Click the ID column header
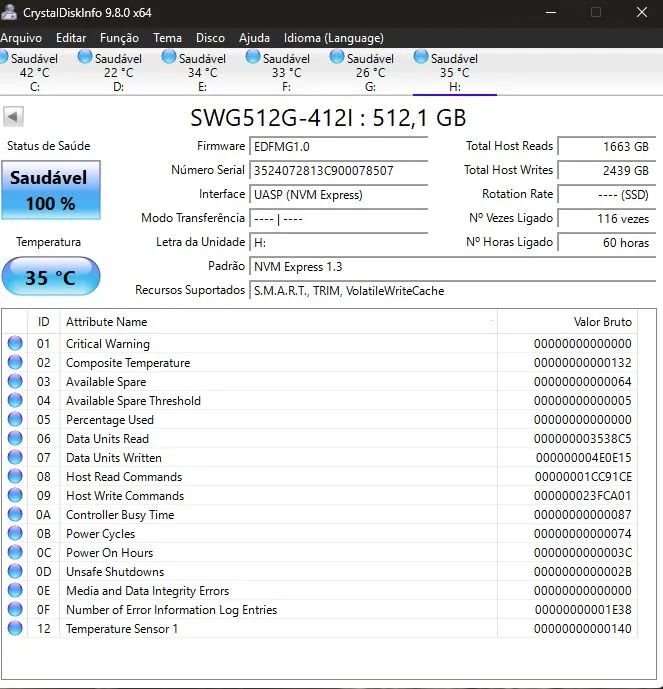The width and height of the screenshot is (663, 689). (43, 322)
